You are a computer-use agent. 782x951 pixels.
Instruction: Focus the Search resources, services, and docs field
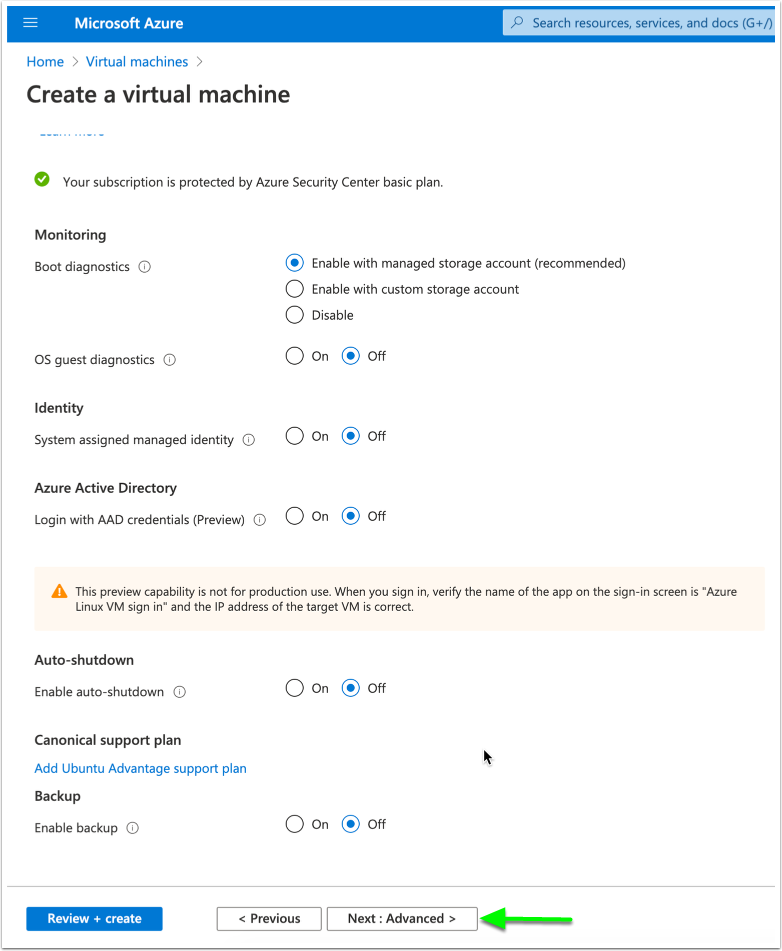tap(650, 23)
